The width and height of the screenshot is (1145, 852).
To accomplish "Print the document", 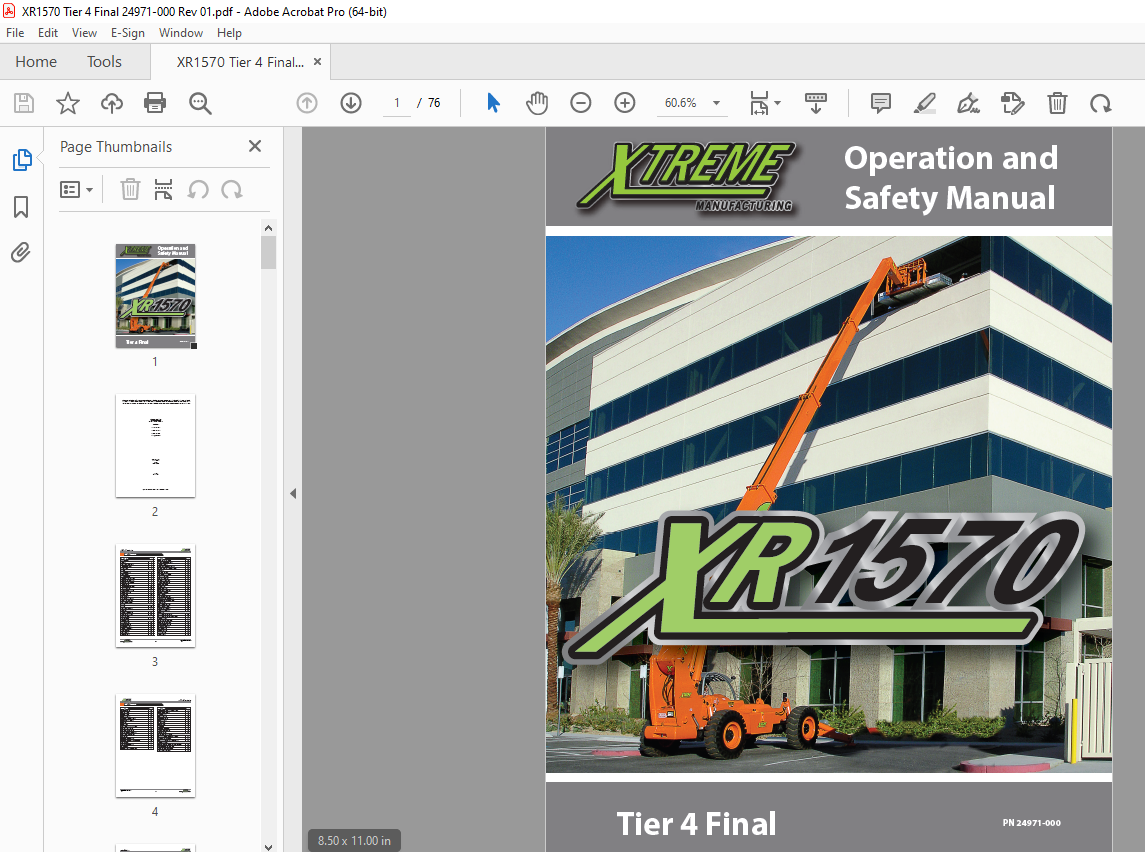I will click(x=155, y=103).
